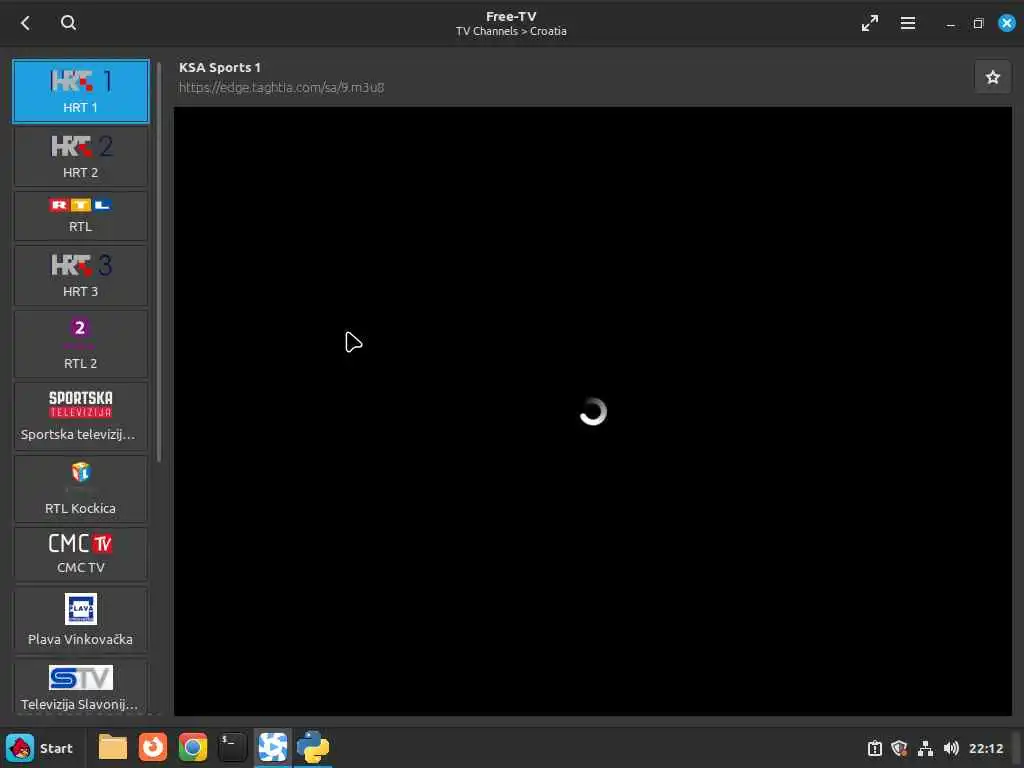This screenshot has width=1024, height=768.
Task: Maximize the Free-TV window
Action: [978, 24]
